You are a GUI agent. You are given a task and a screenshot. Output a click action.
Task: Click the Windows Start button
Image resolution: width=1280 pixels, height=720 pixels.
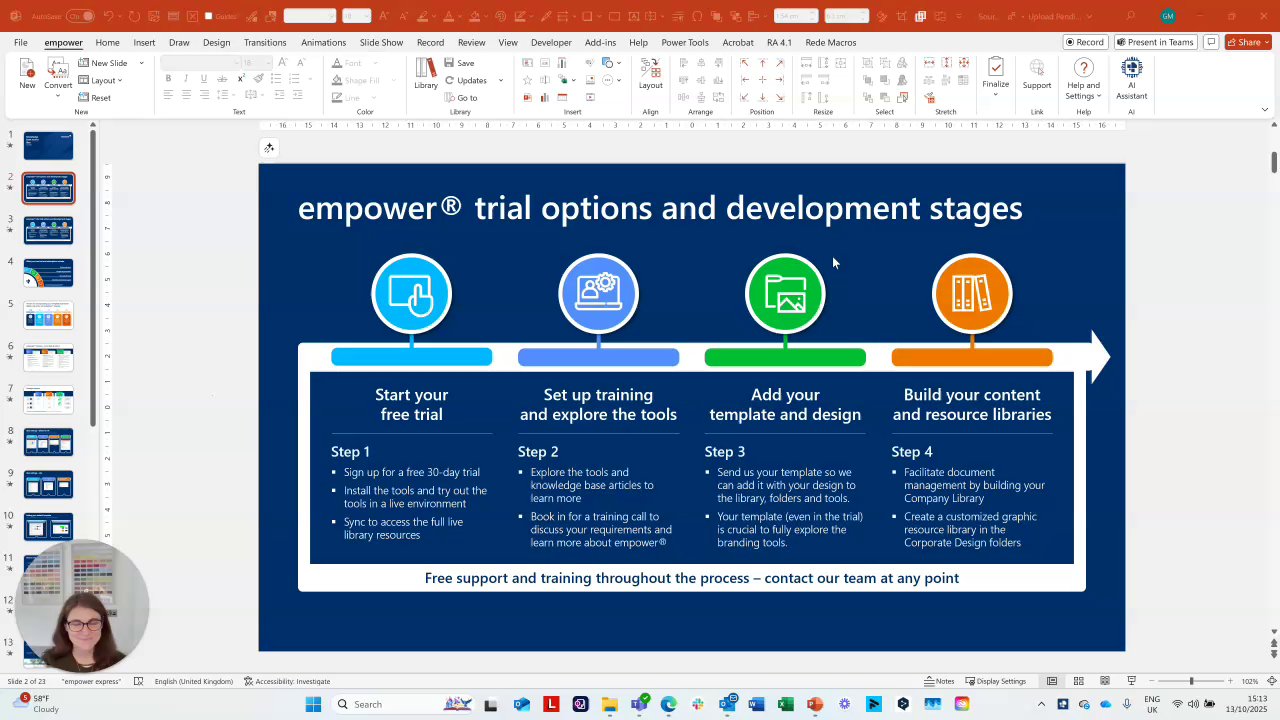[313, 704]
